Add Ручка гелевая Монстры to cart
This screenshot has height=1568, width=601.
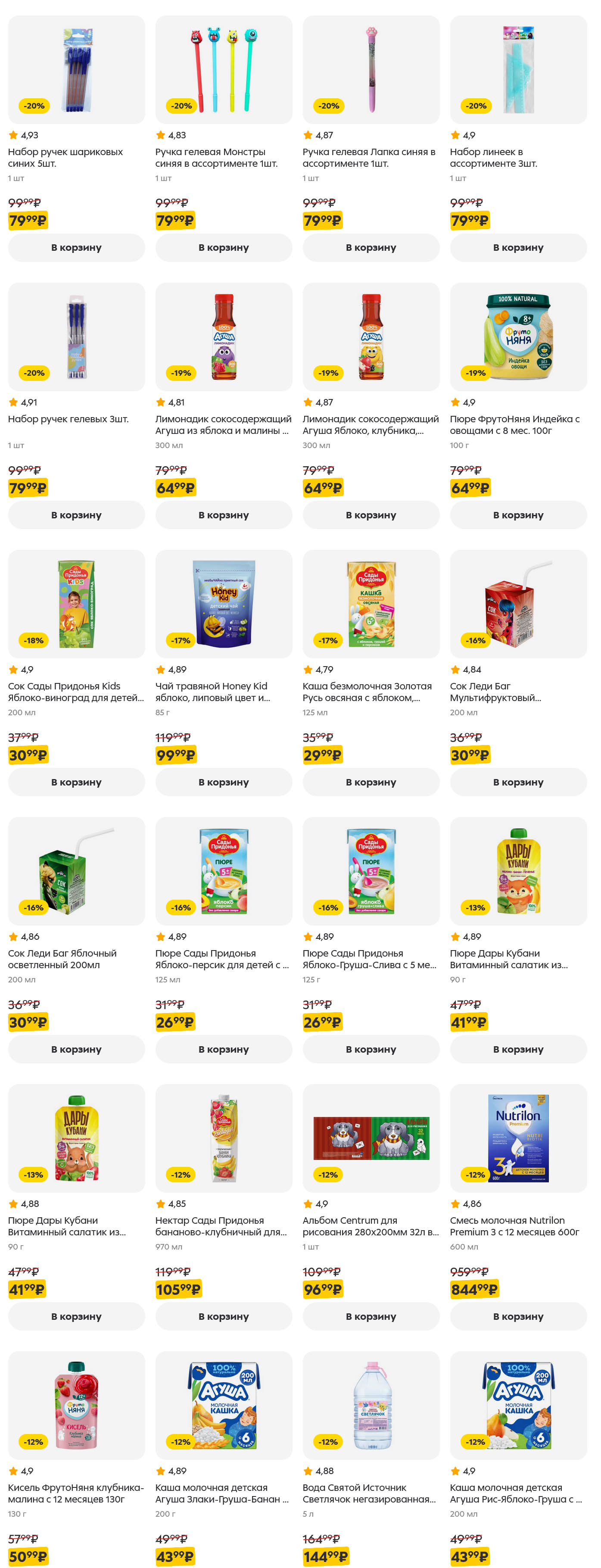point(223,248)
